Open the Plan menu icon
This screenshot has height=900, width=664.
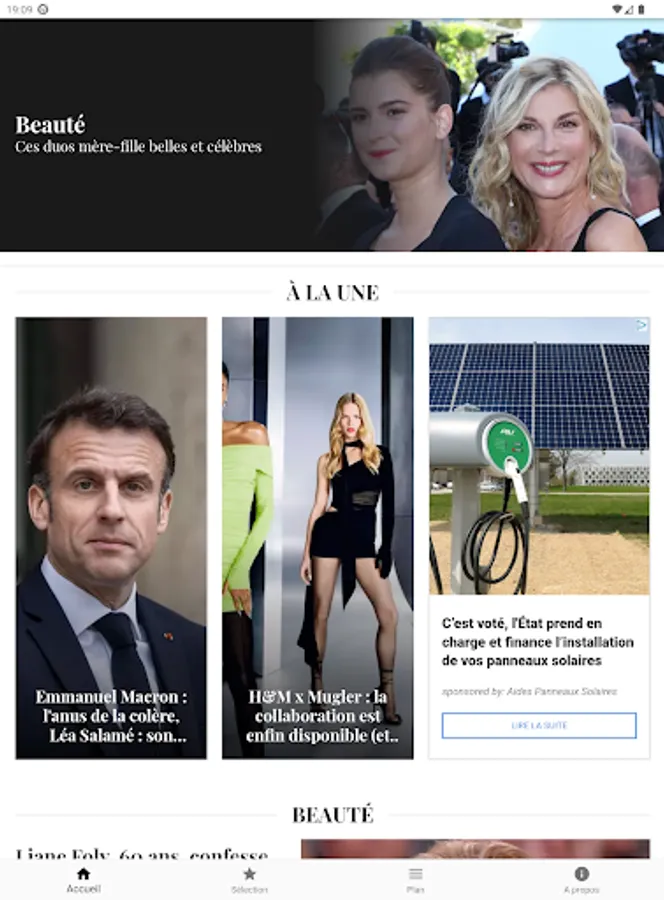pyautogui.click(x=415, y=874)
